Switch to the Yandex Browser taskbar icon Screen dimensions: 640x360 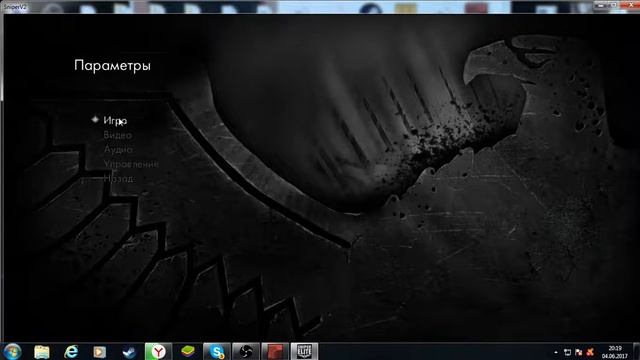tap(158, 351)
